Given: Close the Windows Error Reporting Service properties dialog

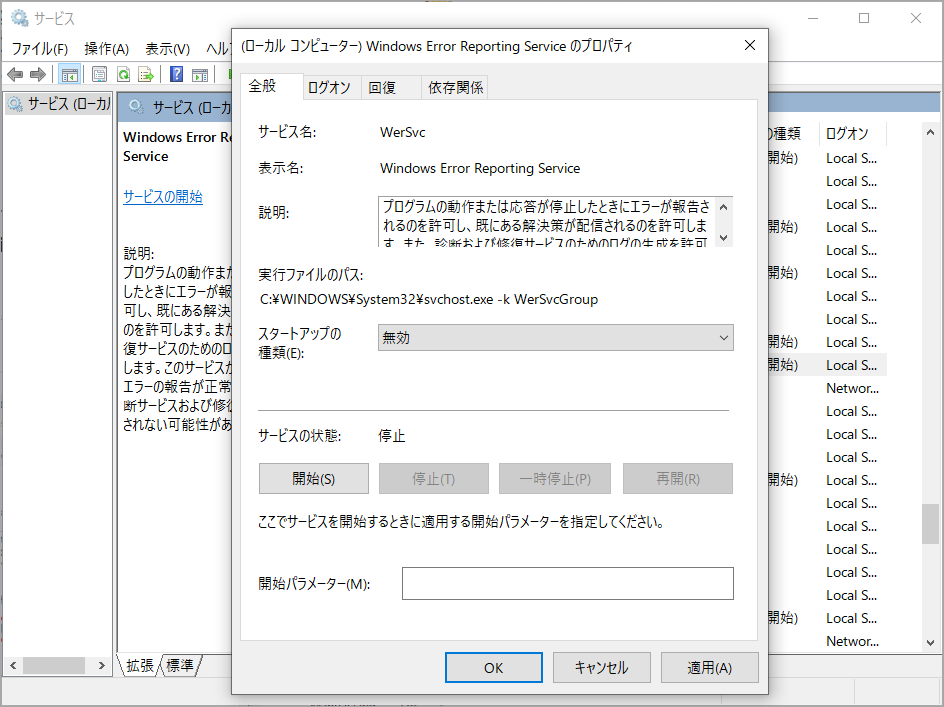Looking at the screenshot, I should click(x=750, y=45).
